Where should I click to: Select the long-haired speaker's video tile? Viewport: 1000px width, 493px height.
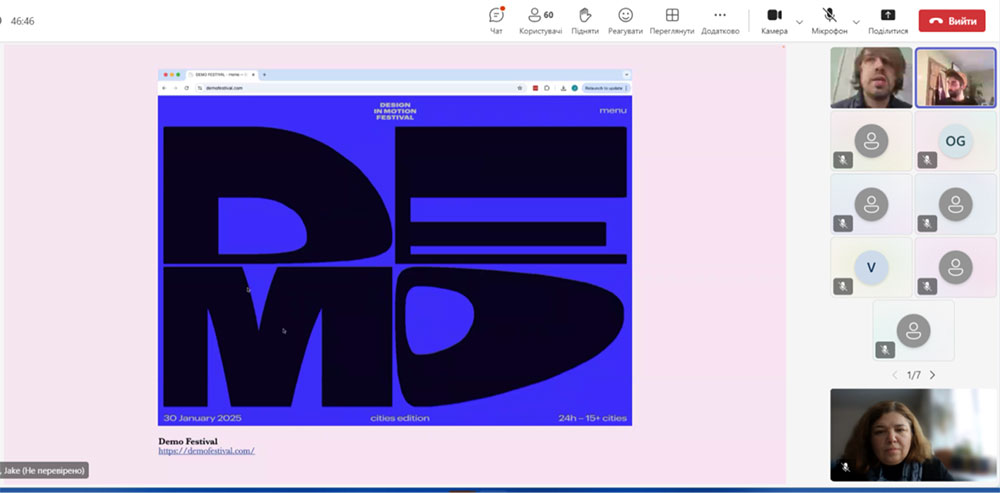click(x=871, y=77)
